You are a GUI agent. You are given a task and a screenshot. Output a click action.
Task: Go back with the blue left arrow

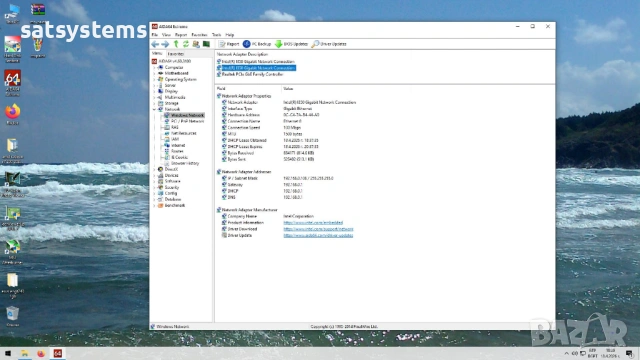[155, 44]
